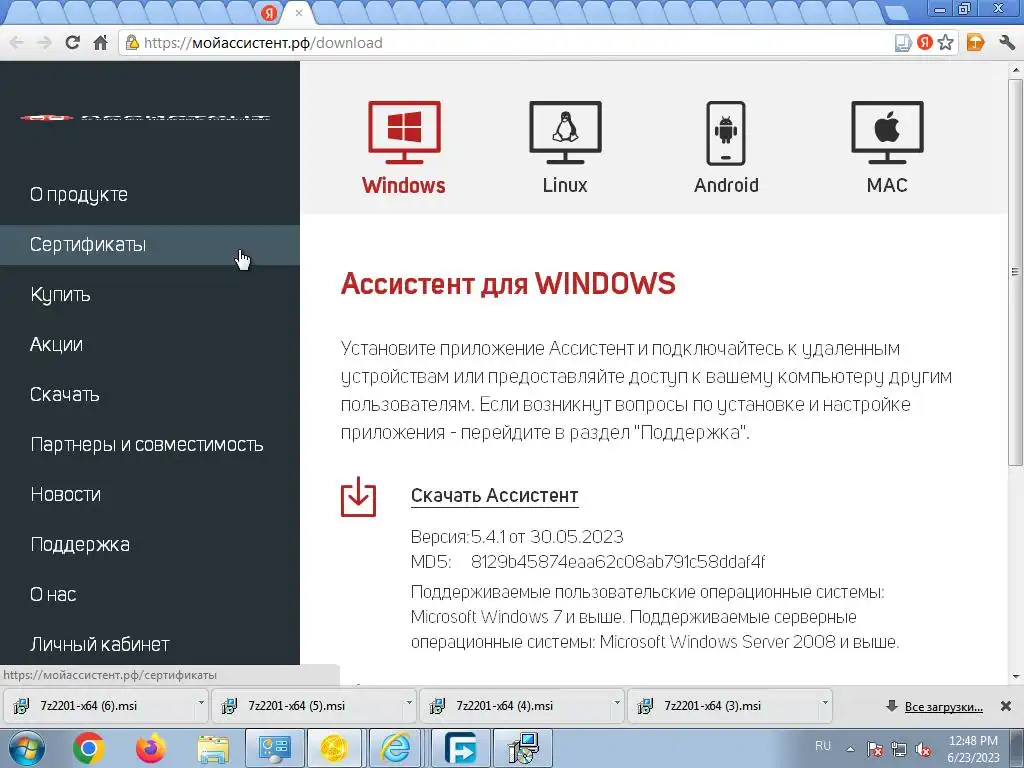1024x768 pixels.
Task: Click the yellow globe taskbar icon
Action: click(x=334, y=748)
